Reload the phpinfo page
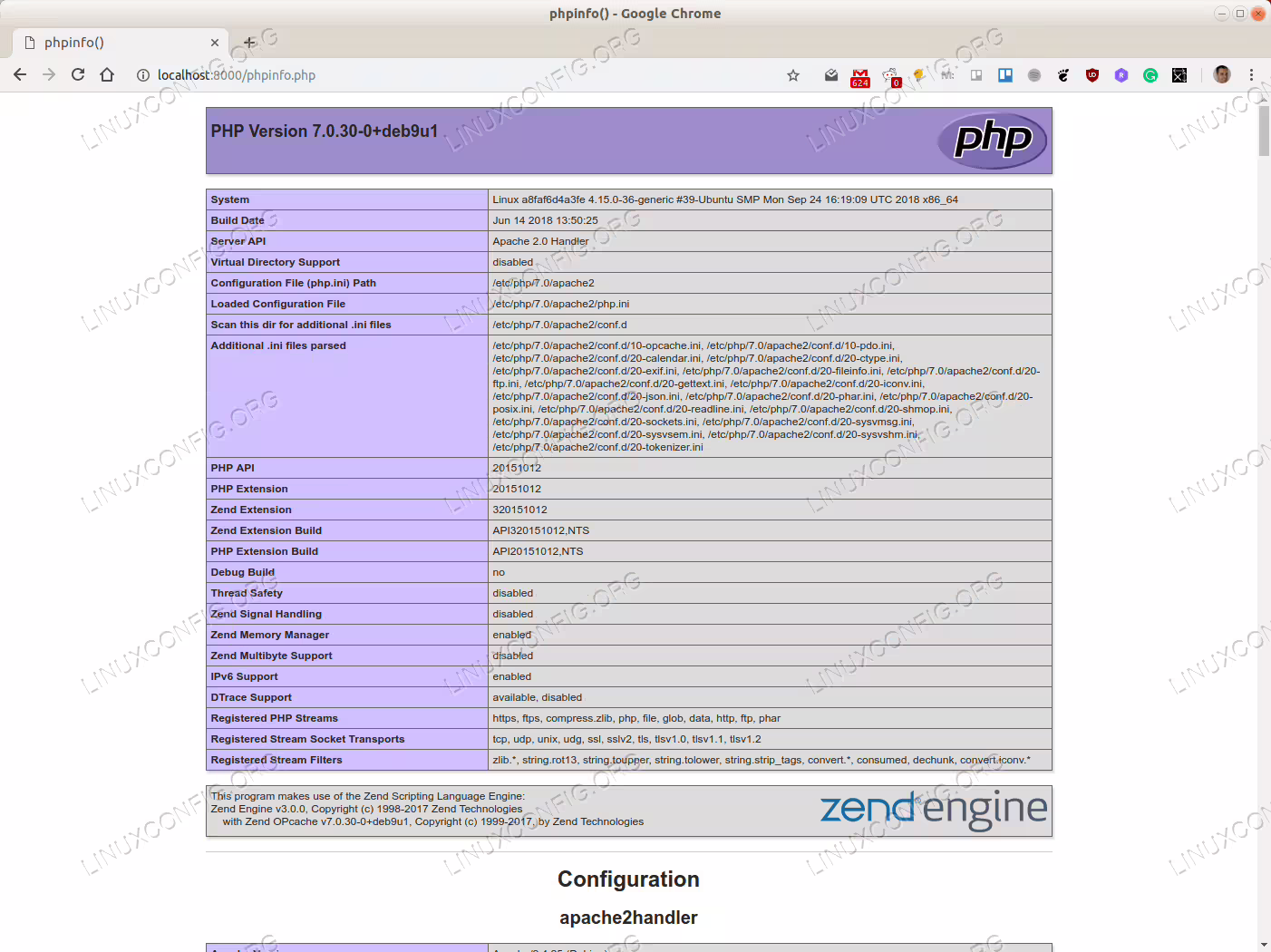Image resolution: width=1271 pixels, height=952 pixels. coord(78,74)
